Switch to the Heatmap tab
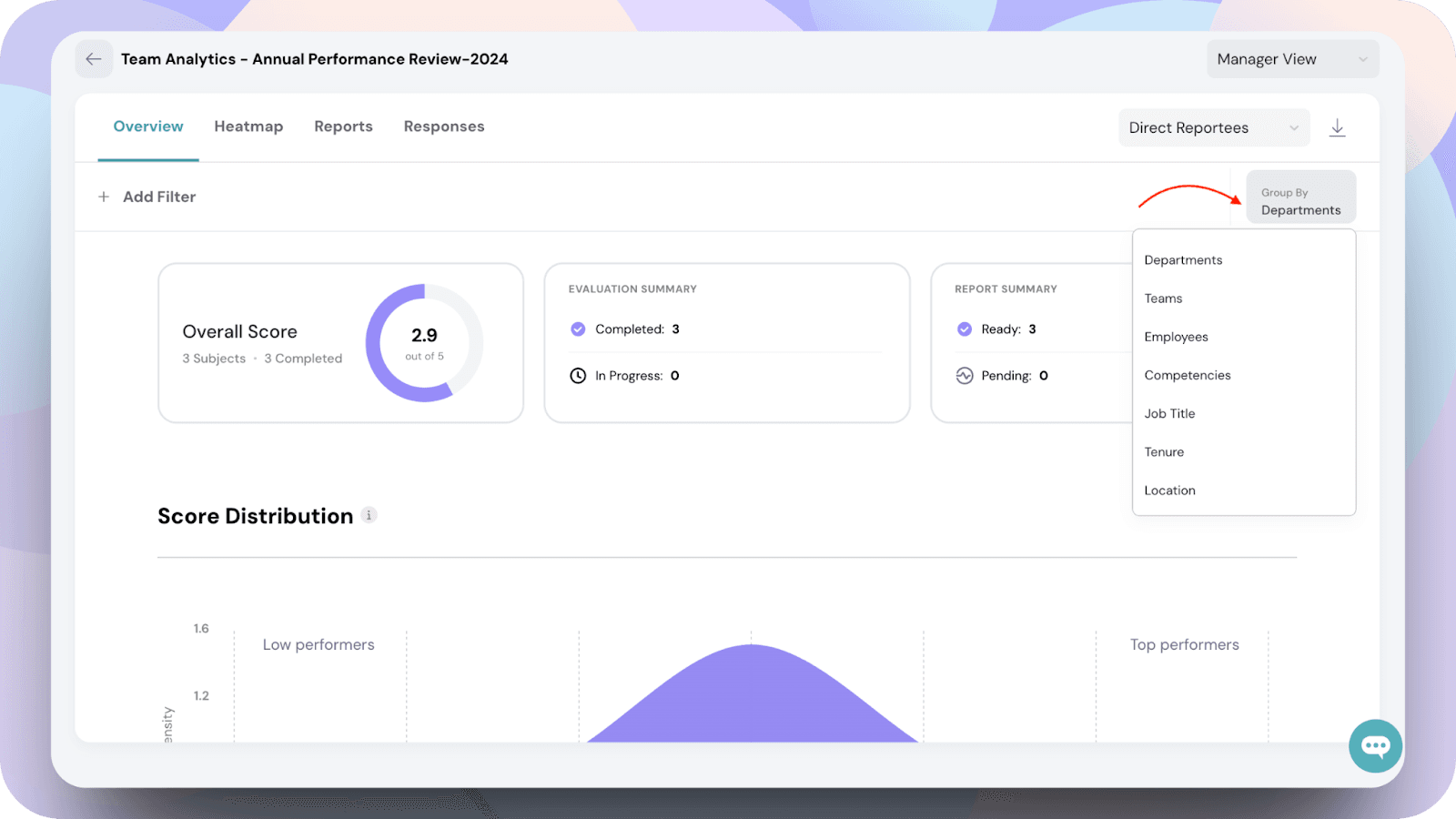Image resolution: width=1456 pixels, height=819 pixels. tap(248, 126)
